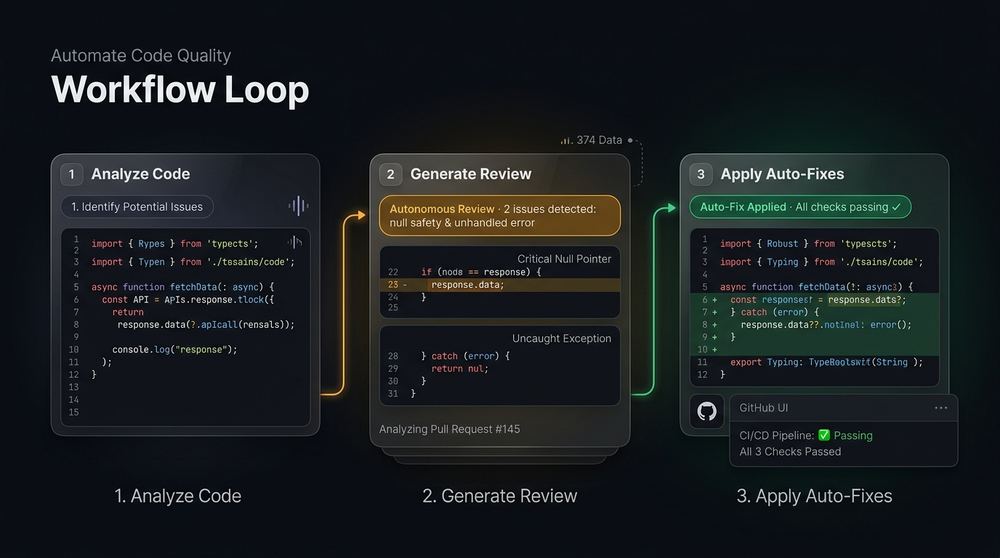Click 'CI/CD Pipeline:' label

[x=777, y=436]
